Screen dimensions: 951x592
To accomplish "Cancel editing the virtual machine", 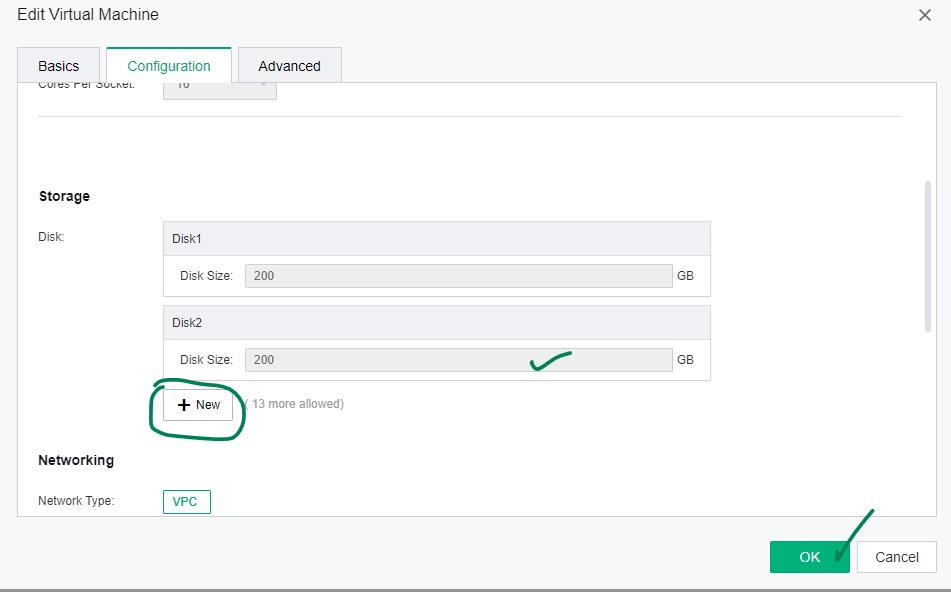I will (x=896, y=557).
